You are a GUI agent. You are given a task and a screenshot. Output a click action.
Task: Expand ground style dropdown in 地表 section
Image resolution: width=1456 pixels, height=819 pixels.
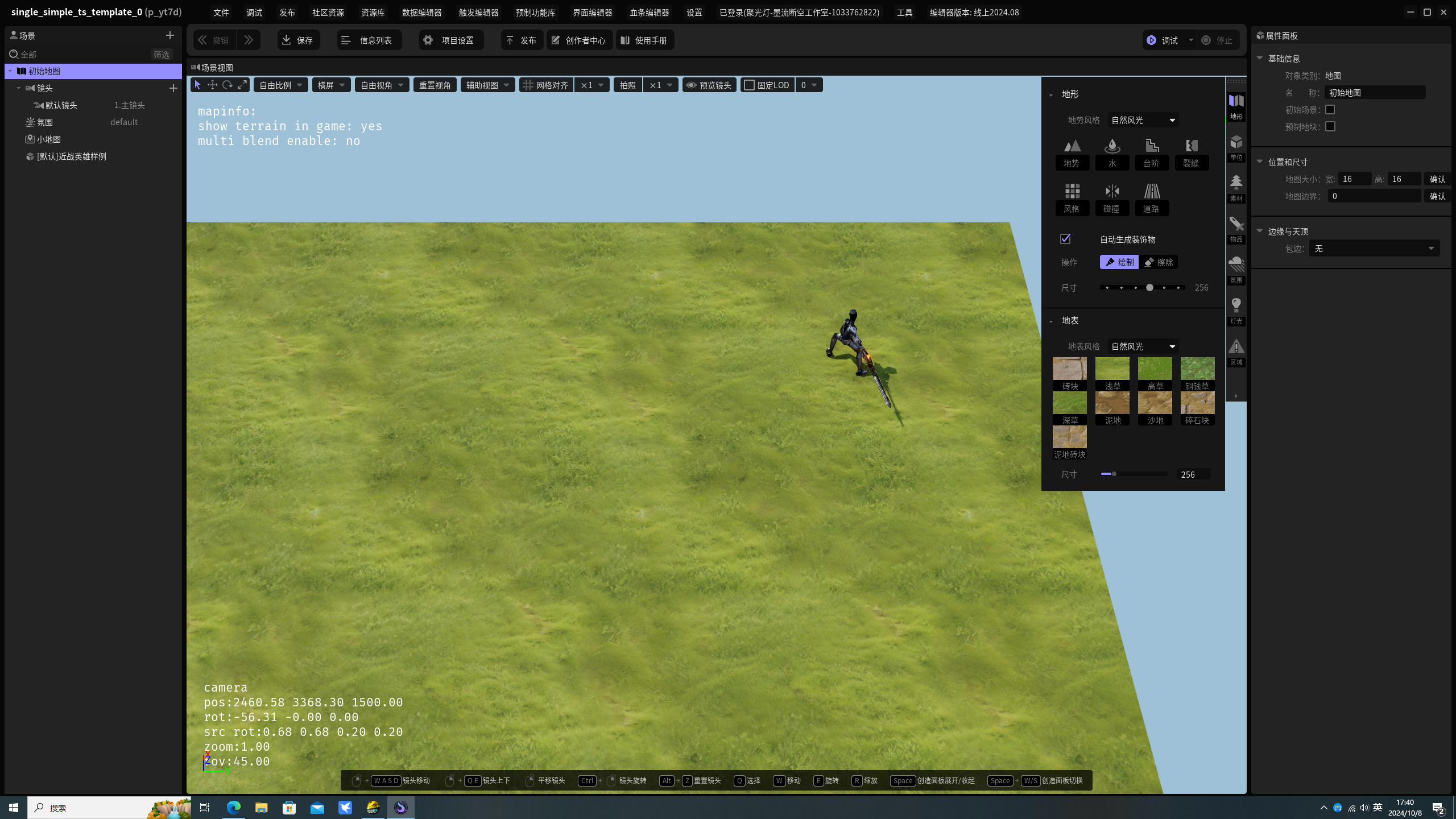pyautogui.click(x=1171, y=346)
